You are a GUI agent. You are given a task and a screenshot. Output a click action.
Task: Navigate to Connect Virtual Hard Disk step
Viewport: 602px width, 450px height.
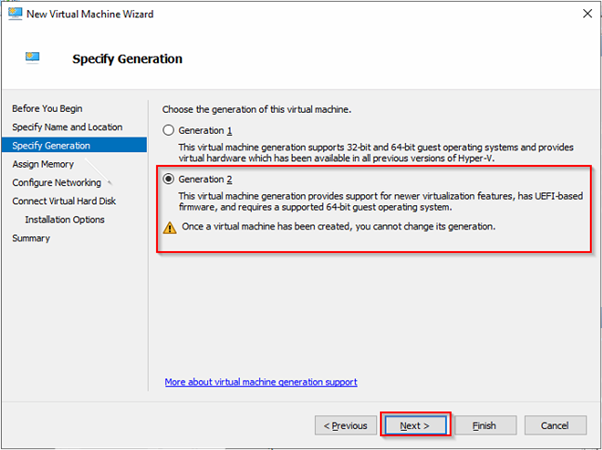(65, 201)
